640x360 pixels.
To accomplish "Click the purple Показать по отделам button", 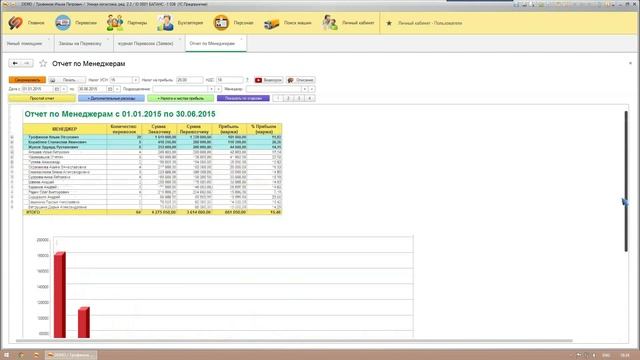I will (x=243, y=98).
